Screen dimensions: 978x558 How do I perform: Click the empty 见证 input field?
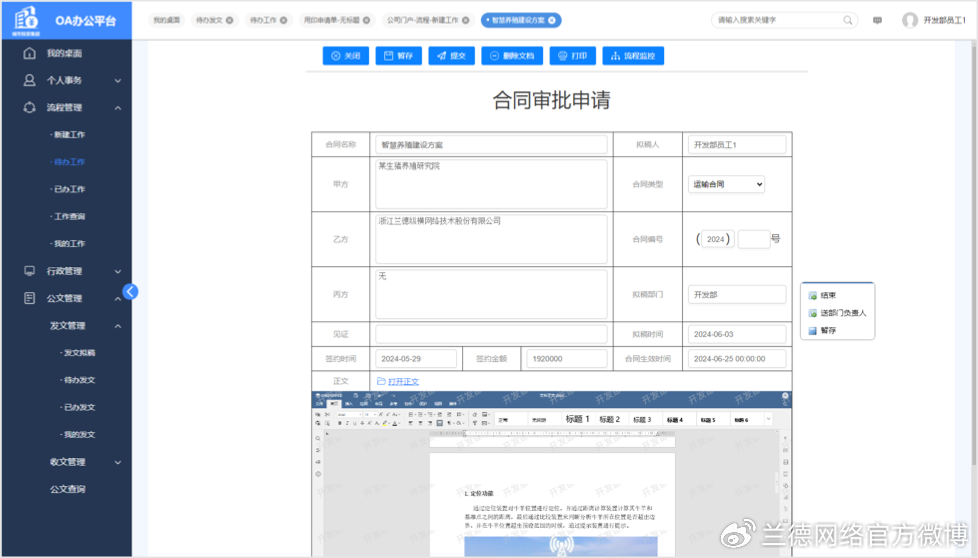(x=491, y=334)
